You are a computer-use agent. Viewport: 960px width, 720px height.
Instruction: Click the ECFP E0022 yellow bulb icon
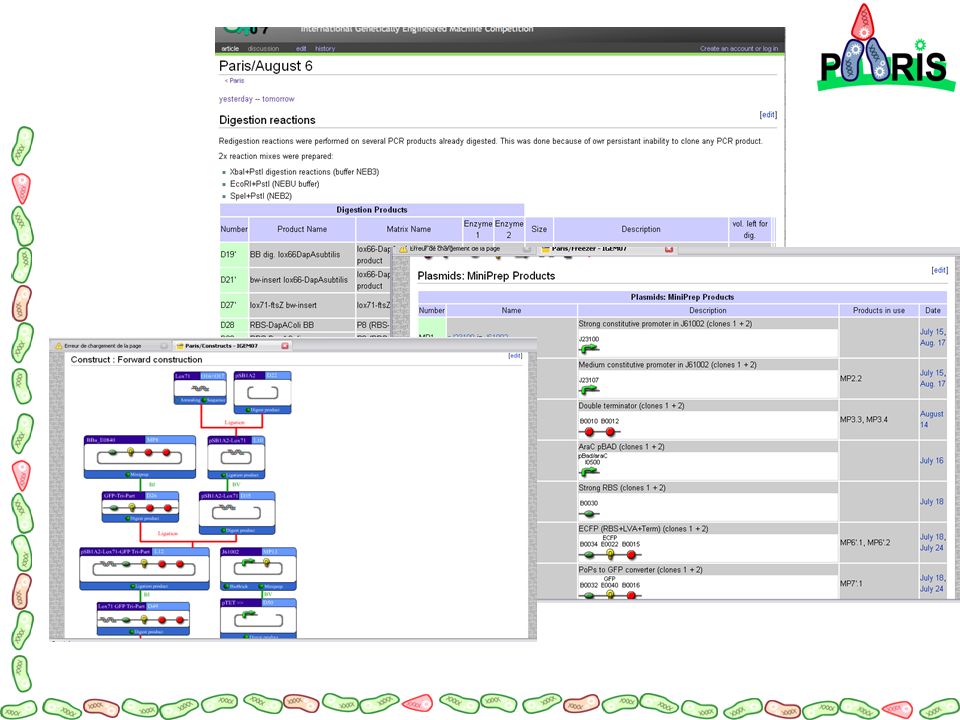click(x=610, y=554)
